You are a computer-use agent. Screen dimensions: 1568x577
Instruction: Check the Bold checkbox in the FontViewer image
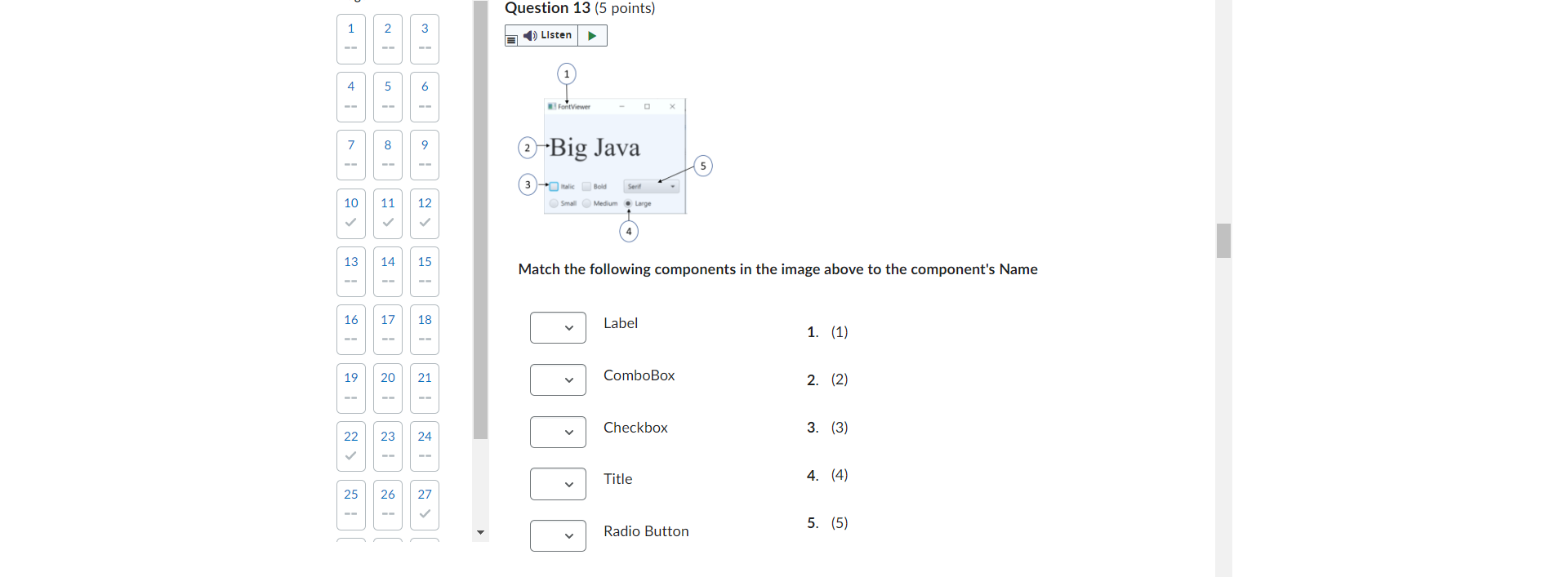tap(586, 186)
